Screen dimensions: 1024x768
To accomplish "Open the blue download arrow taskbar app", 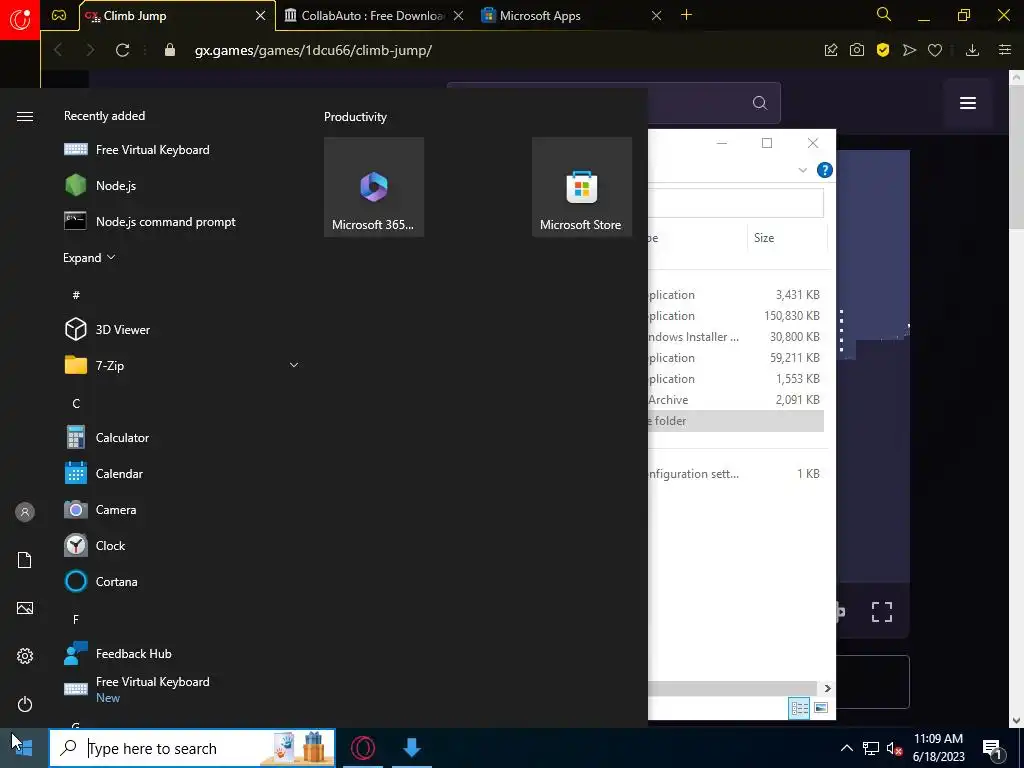I will pyautogui.click(x=411, y=748).
